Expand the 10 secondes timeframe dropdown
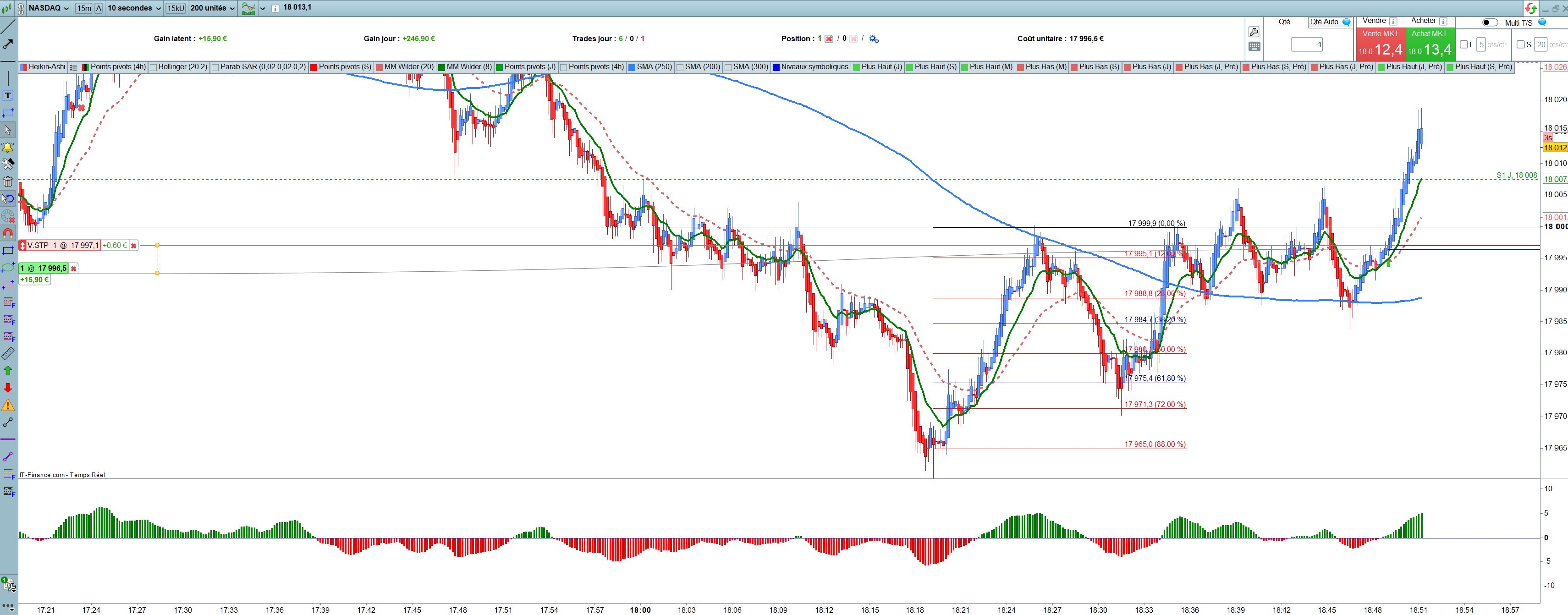Image resolution: width=1568 pixels, height=615 pixels. [134, 8]
